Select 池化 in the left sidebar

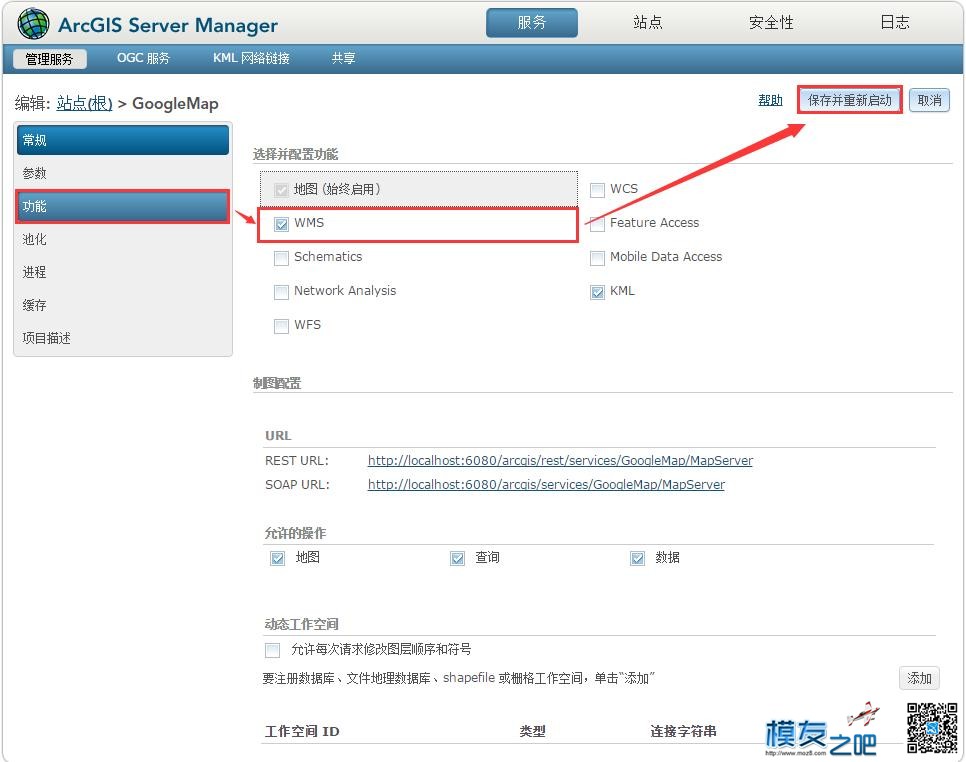pos(123,239)
